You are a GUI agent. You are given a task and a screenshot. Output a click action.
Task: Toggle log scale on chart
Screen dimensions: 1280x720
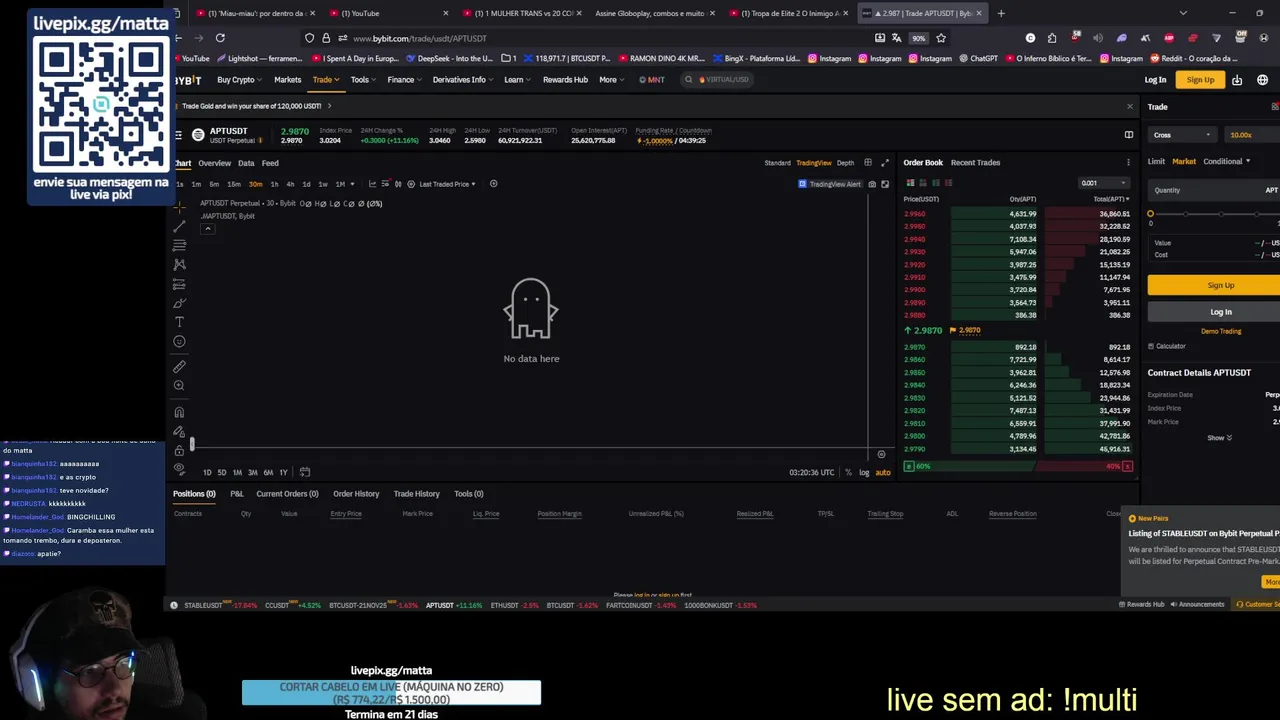(x=864, y=472)
